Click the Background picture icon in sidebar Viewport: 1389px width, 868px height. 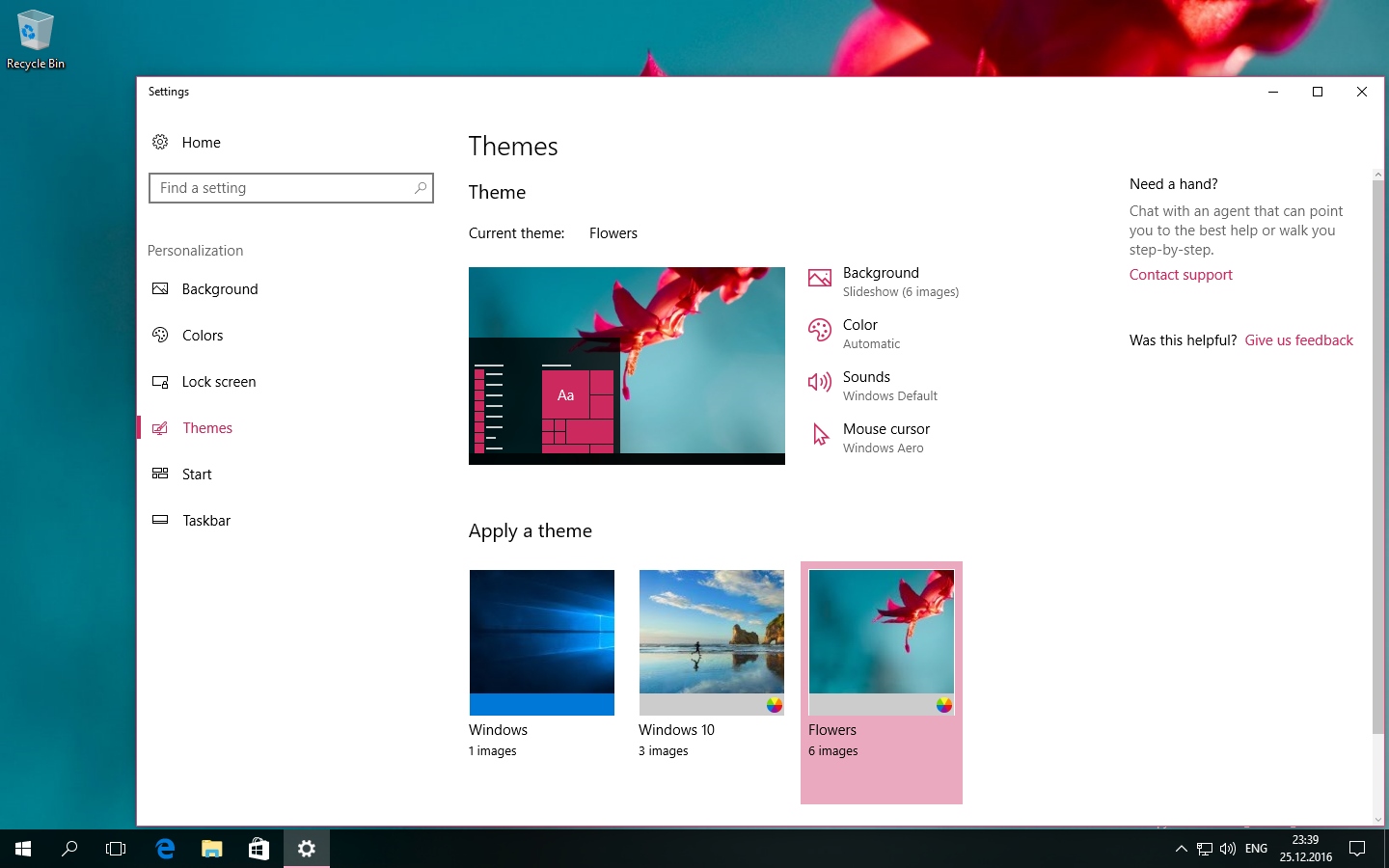pyautogui.click(x=160, y=289)
